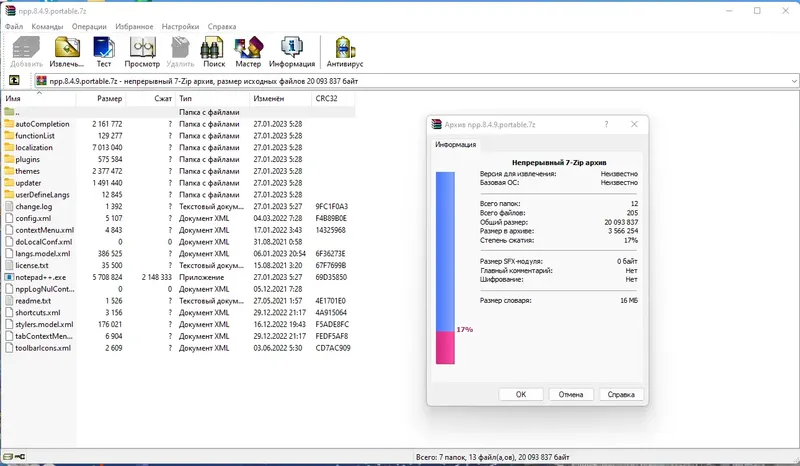Select the notepad++.exe file row
Screen dimensions: 800x466
pyautogui.click(x=178, y=277)
